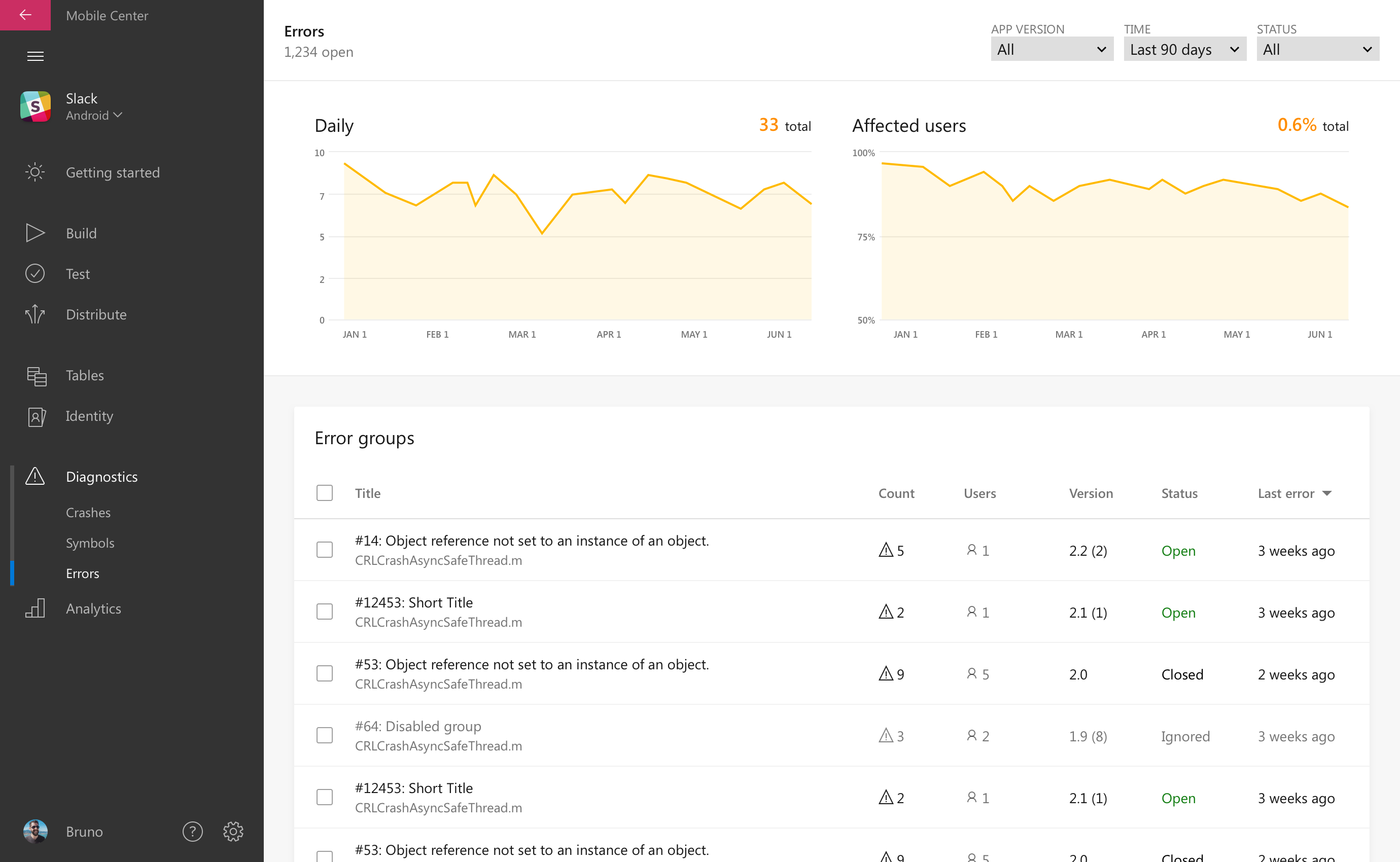Select the Build rocket icon in sidebar
Screen dimensions: 1400x862
coord(35,232)
